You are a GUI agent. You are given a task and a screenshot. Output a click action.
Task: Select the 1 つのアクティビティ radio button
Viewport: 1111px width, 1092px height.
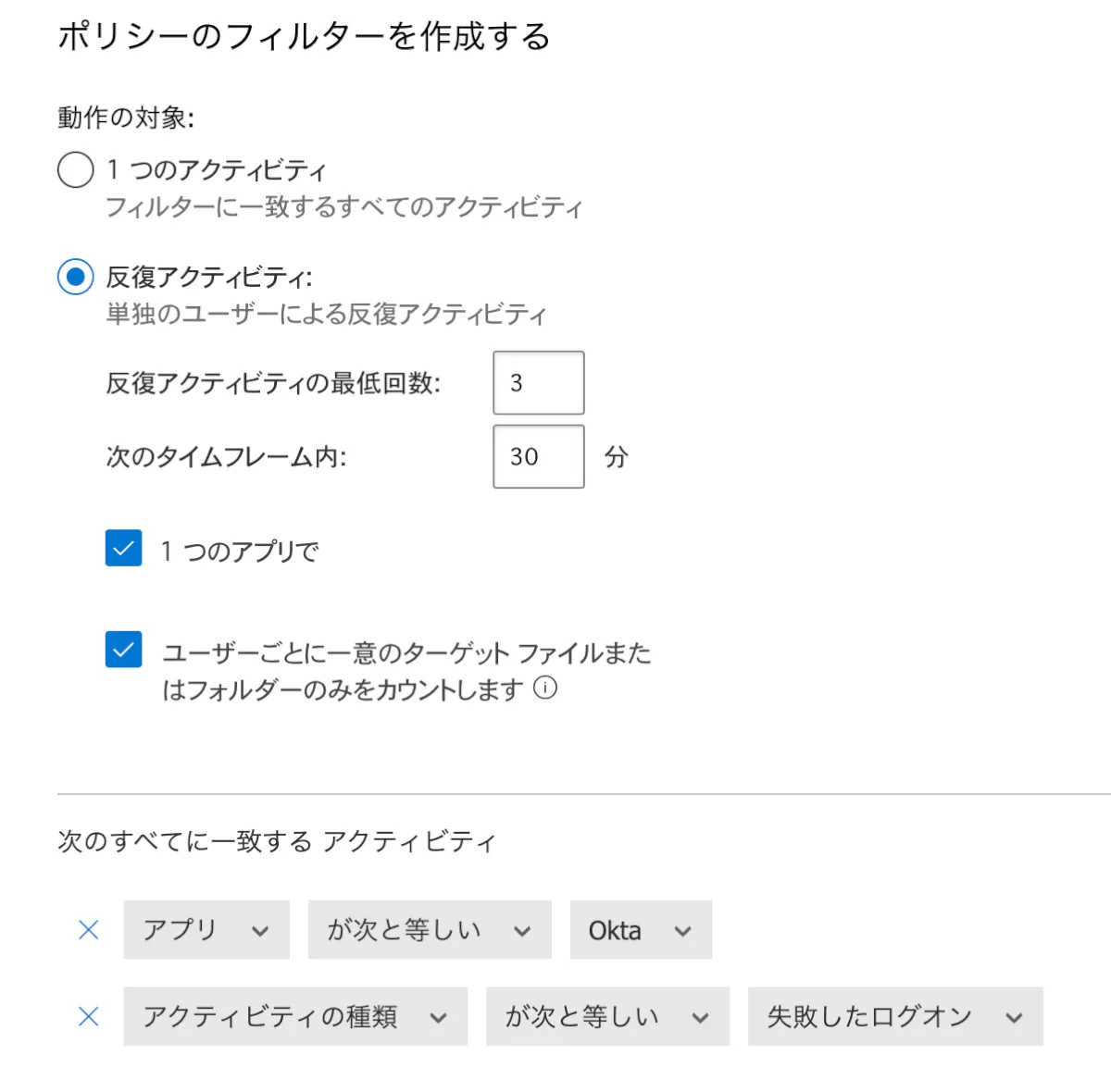coord(76,170)
